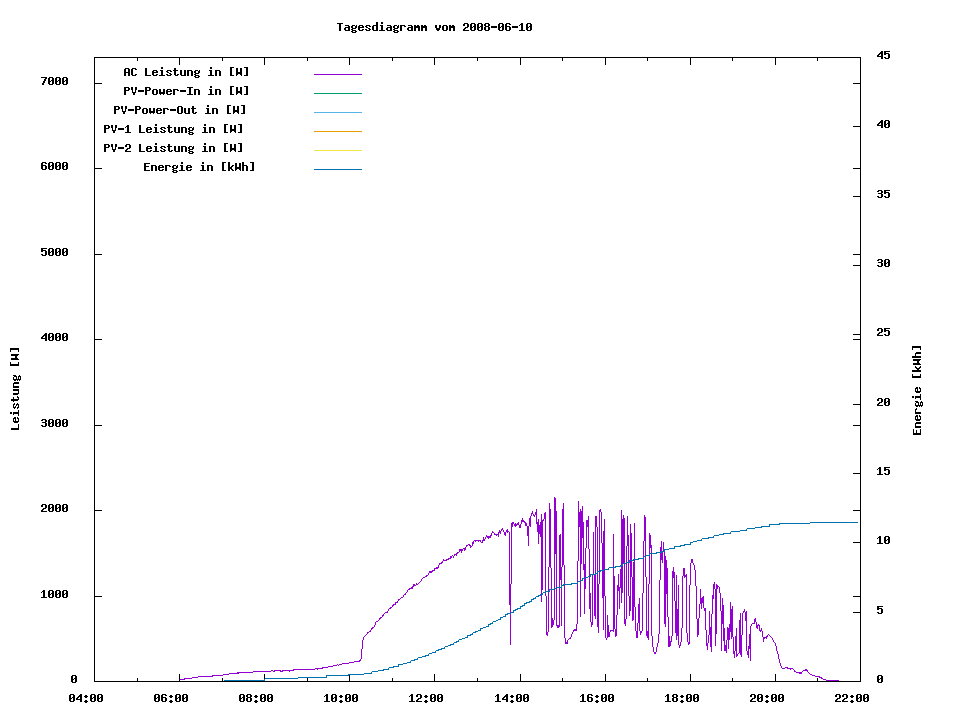
Task: Click the chart title 'Tagesdiagramm vom 2008-06-10'
Action: pos(434,27)
